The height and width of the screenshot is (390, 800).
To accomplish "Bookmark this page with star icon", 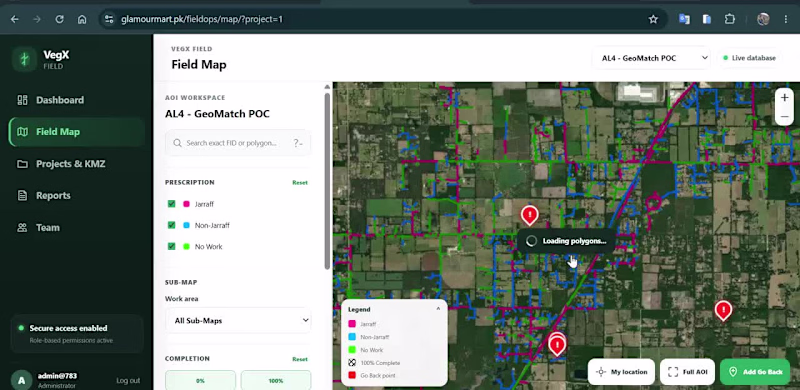I will 653,19.
